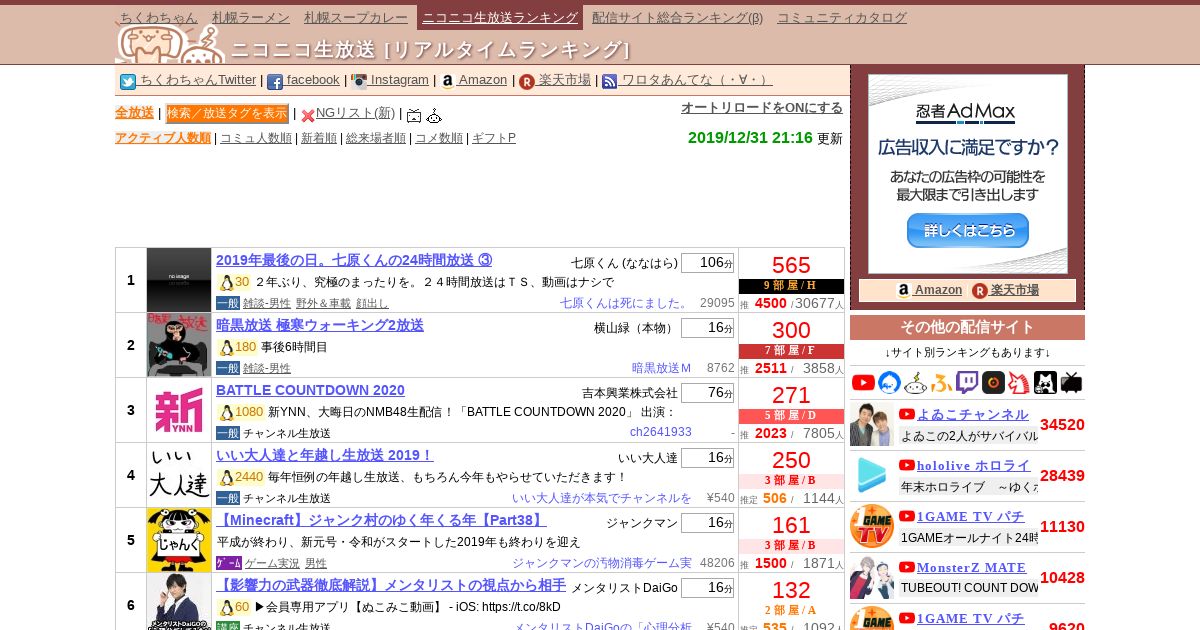Open NGリスト(新) link
1200x630 pixels.
click(355, 113)
